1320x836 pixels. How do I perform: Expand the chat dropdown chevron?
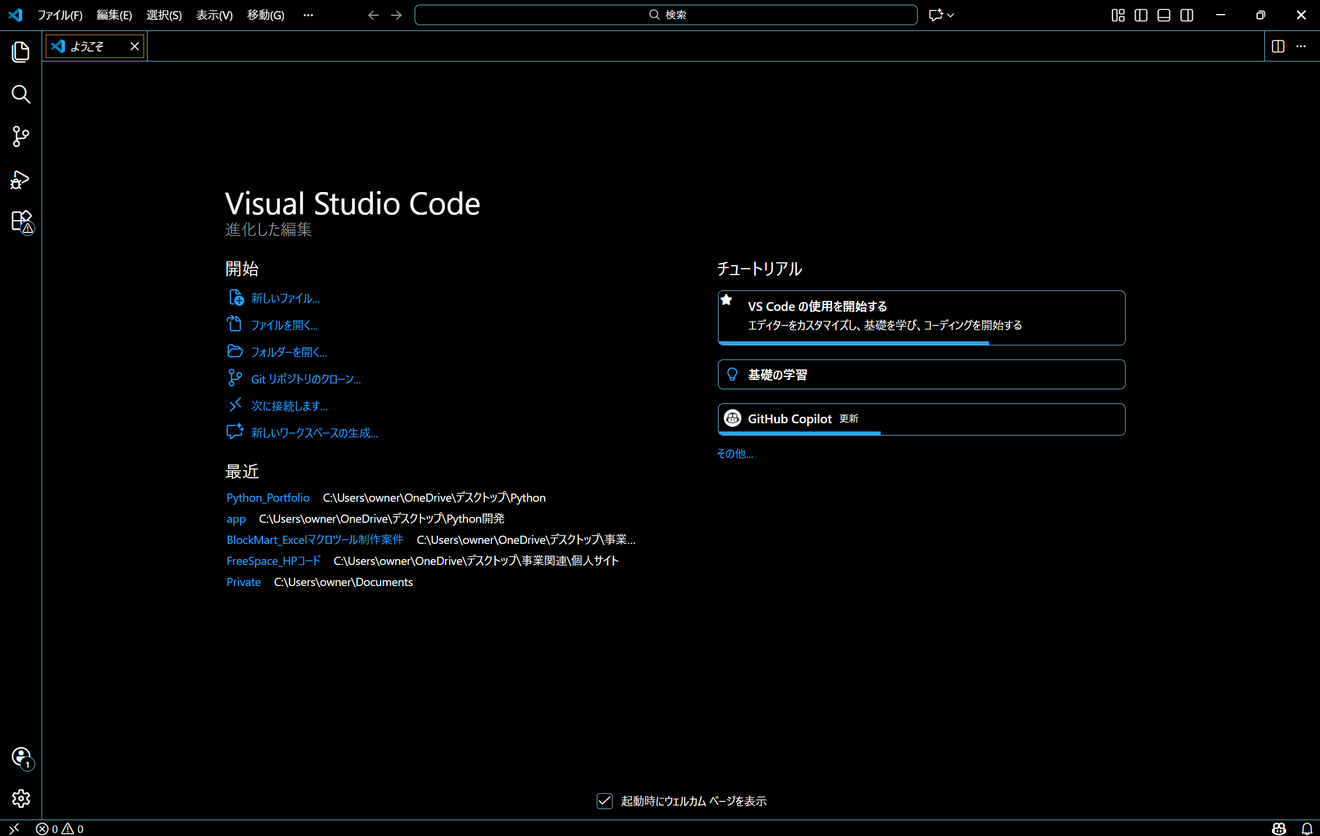pos(950,15)
